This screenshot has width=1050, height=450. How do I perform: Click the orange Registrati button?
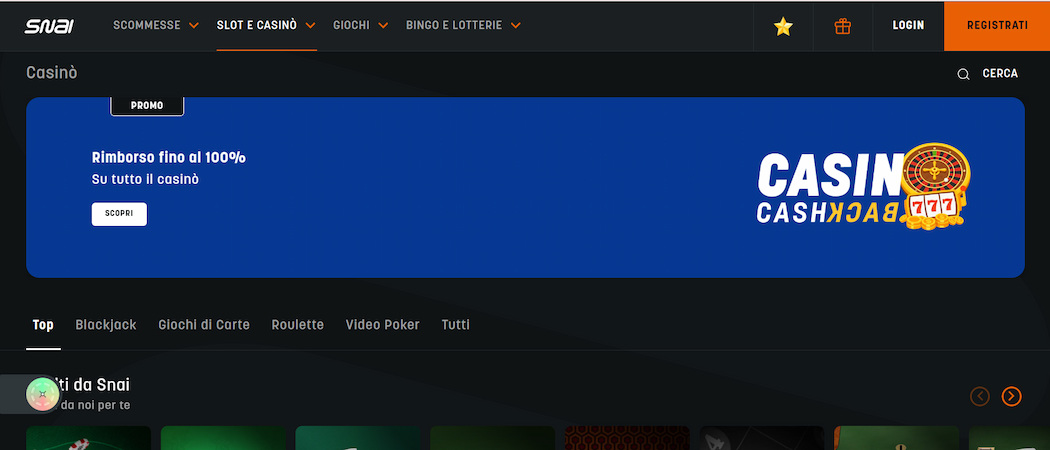click(996, 26)
